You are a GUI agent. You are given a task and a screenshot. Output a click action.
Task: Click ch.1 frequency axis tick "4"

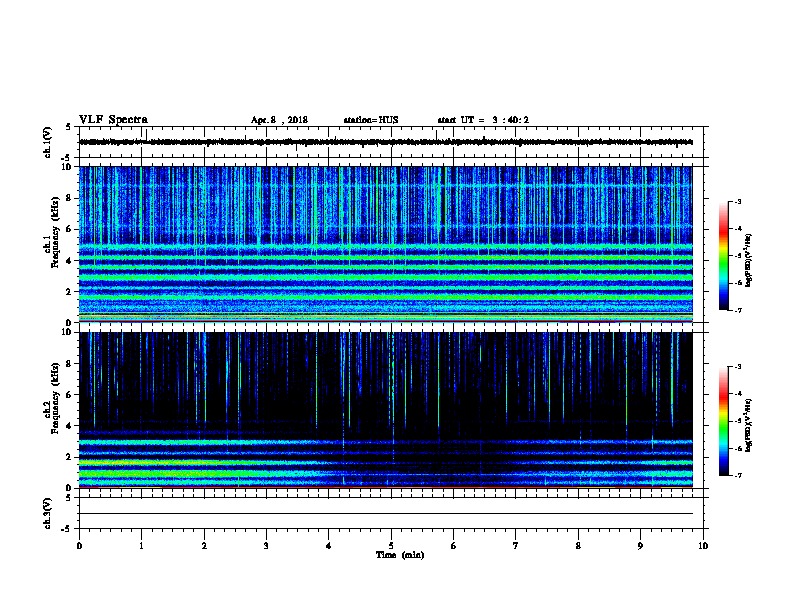70,261
